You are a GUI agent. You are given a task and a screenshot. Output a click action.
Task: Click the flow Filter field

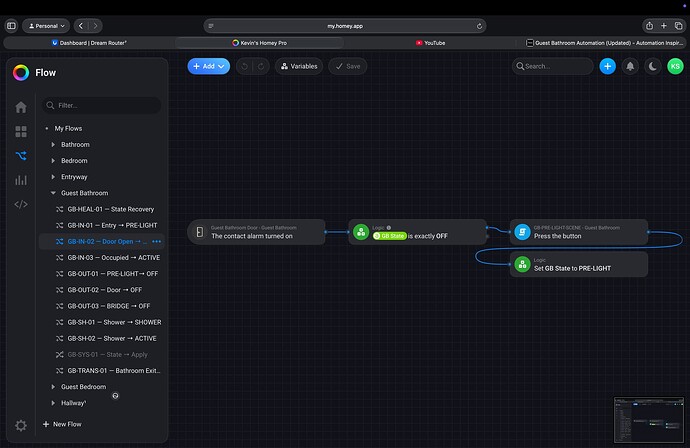pos(102,105)
